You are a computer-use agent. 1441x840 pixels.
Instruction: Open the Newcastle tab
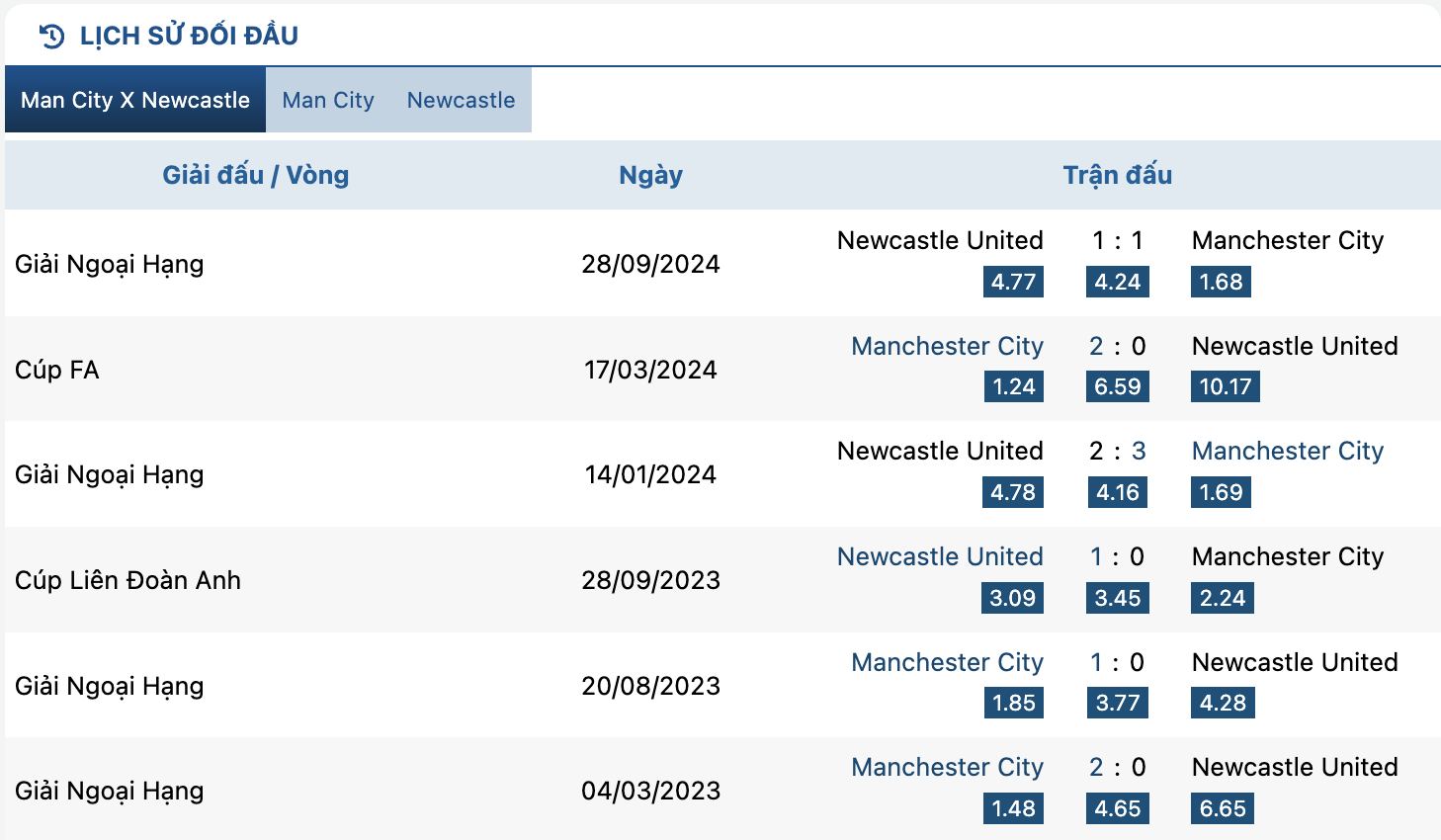point(461,100)
